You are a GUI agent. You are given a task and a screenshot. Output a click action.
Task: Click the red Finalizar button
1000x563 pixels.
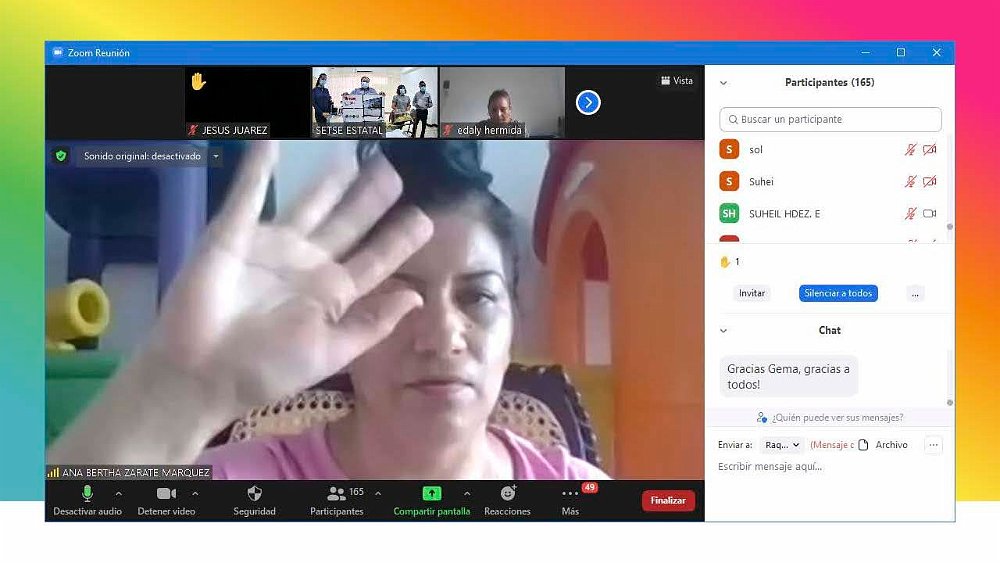pos(668,500)
